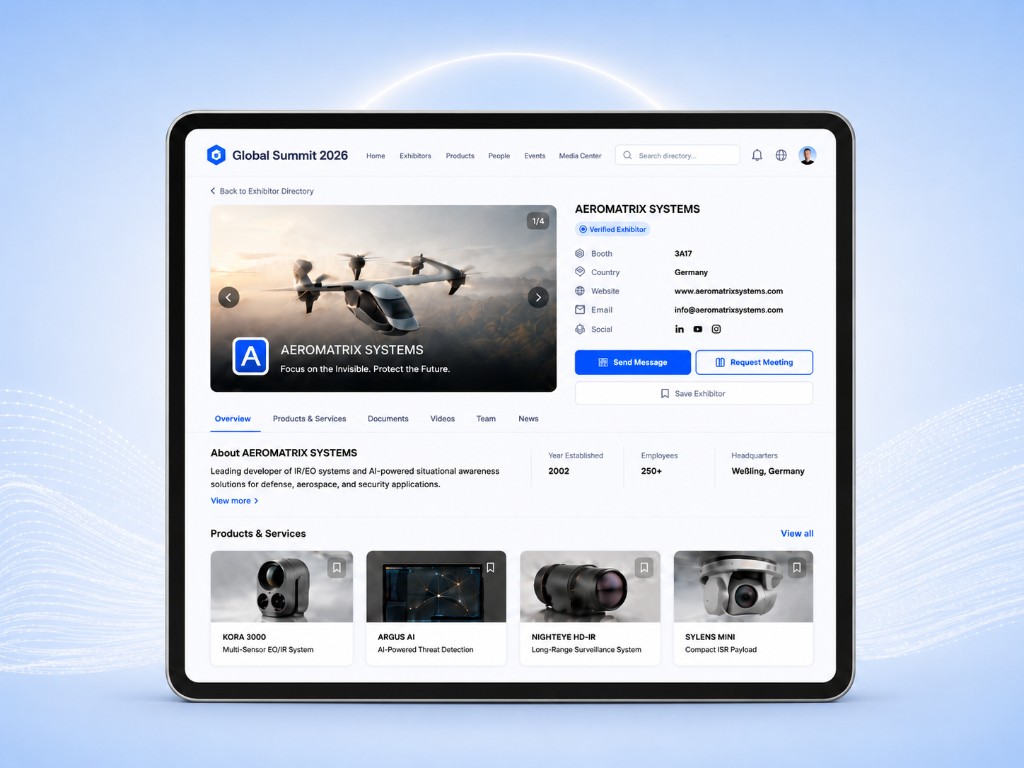Screen dimensions: 1024x768
Task: Click the 250+ employees value
Action: [651, 471]
